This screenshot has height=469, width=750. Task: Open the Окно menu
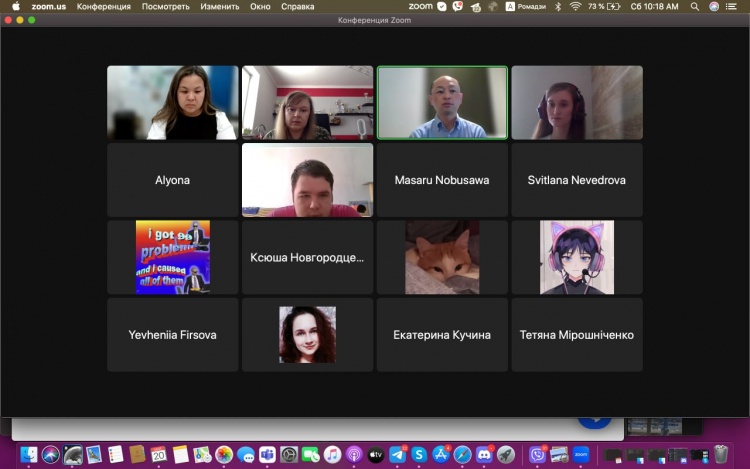click(260, 6)
